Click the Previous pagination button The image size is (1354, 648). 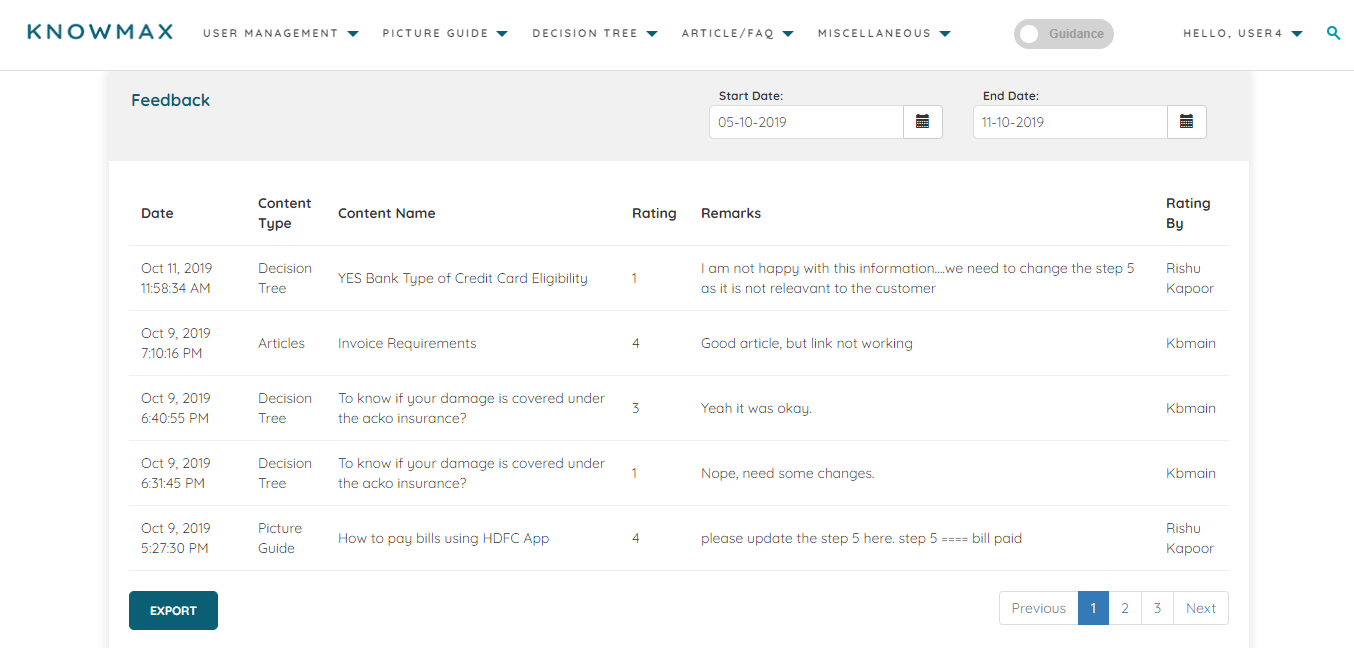[x=1038, y=608]
